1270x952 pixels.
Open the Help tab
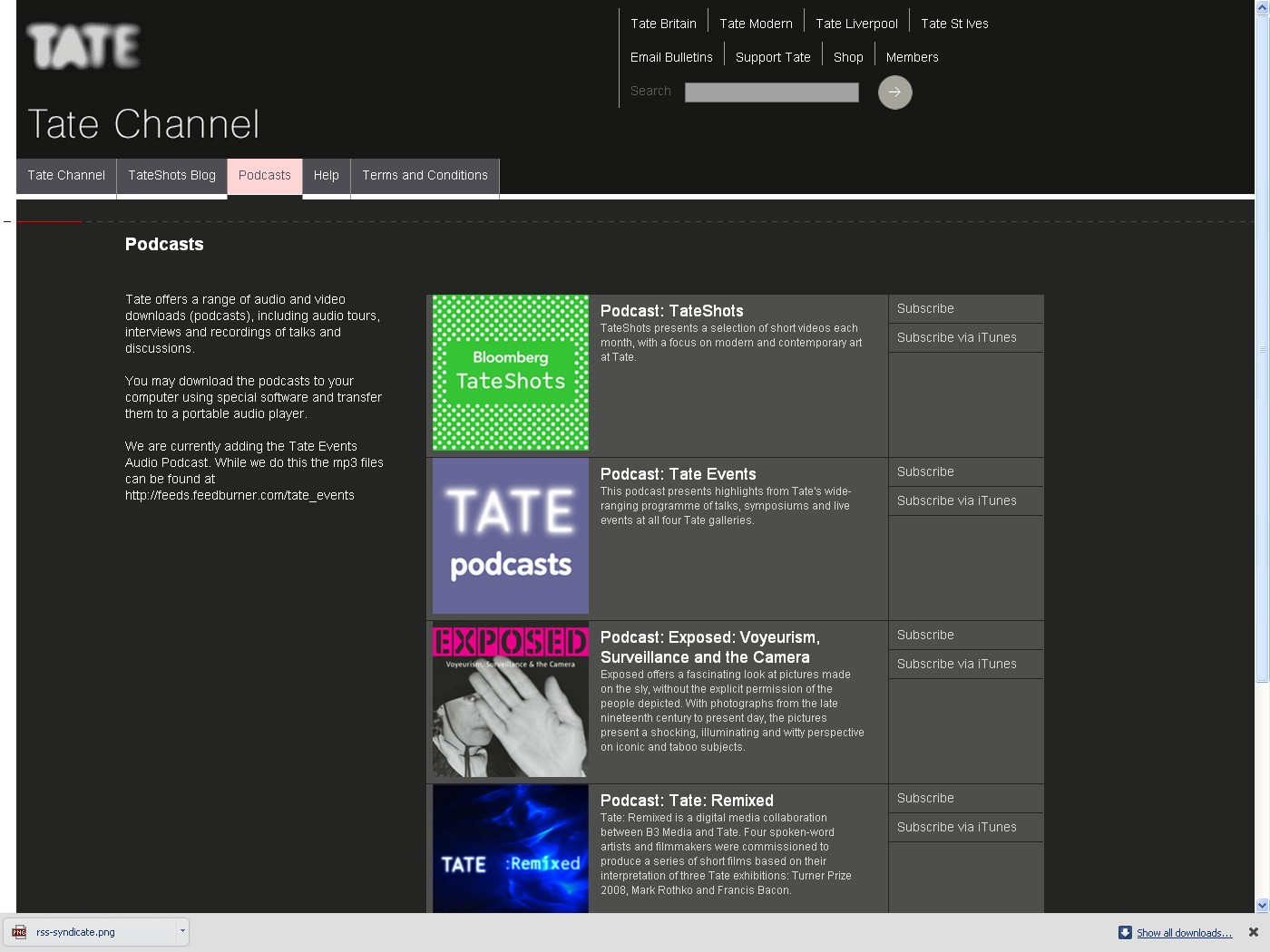tap(327, 176)
